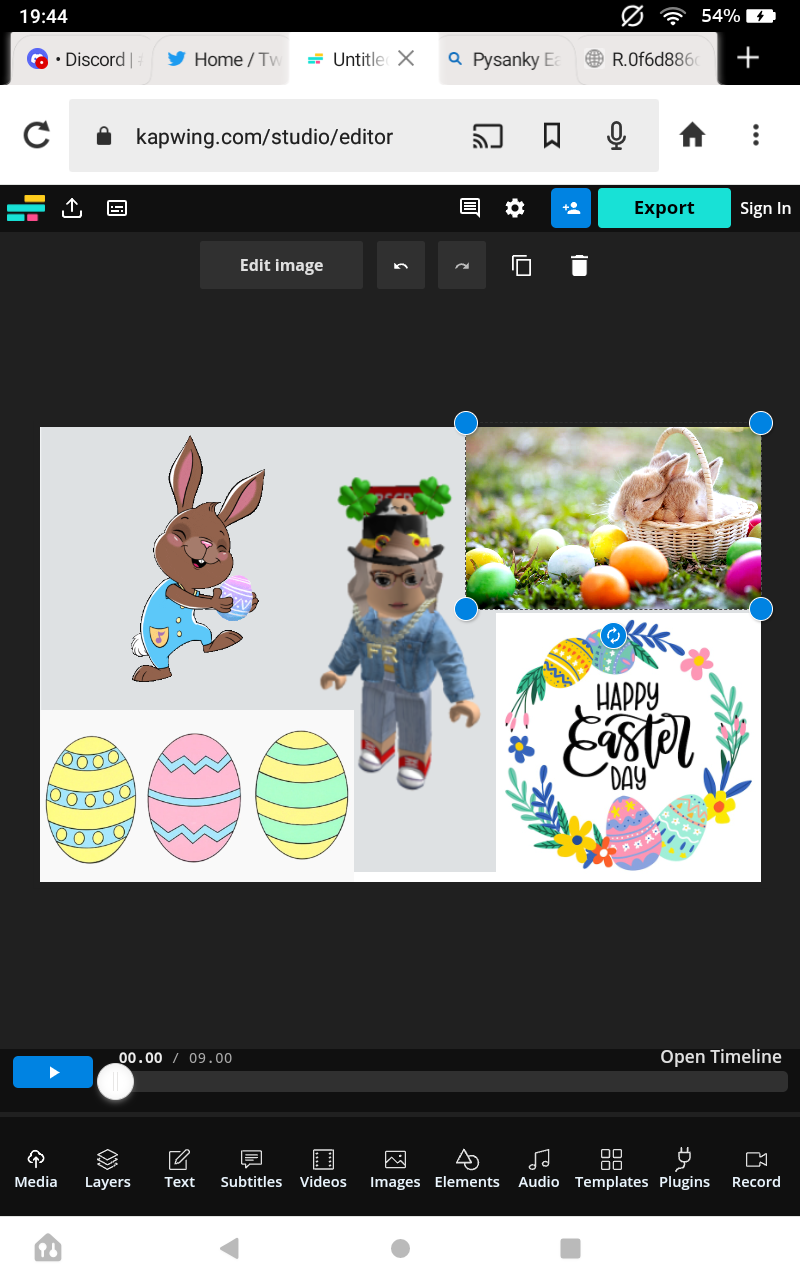Open the Elements tab
This screenshot has width=800, height=1280.
coord(467,1169)
